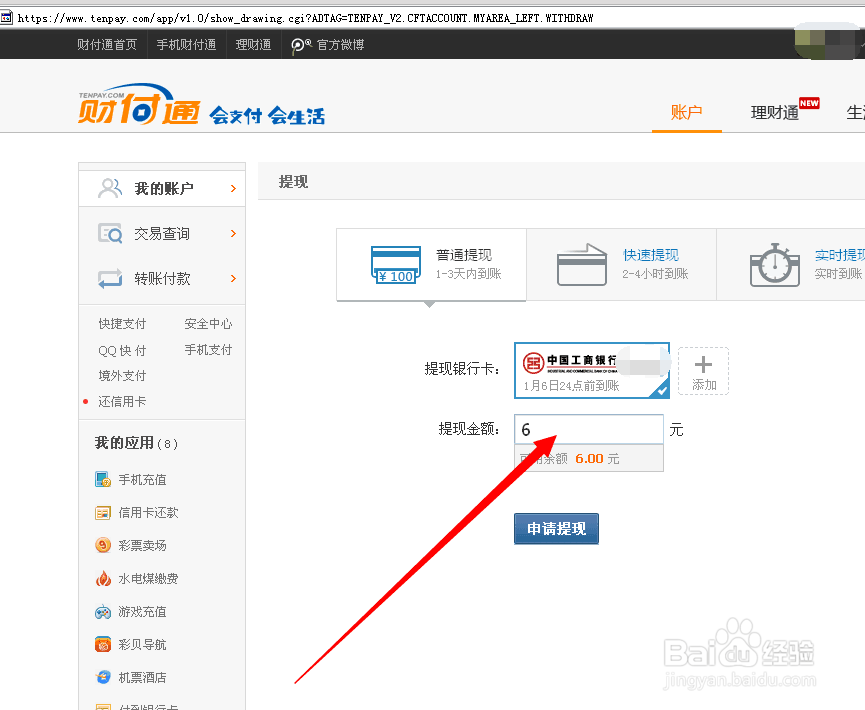The image size is (865, 710).
Task: Click inside the 提现金额 amount input field
Action: coord(589,429)
